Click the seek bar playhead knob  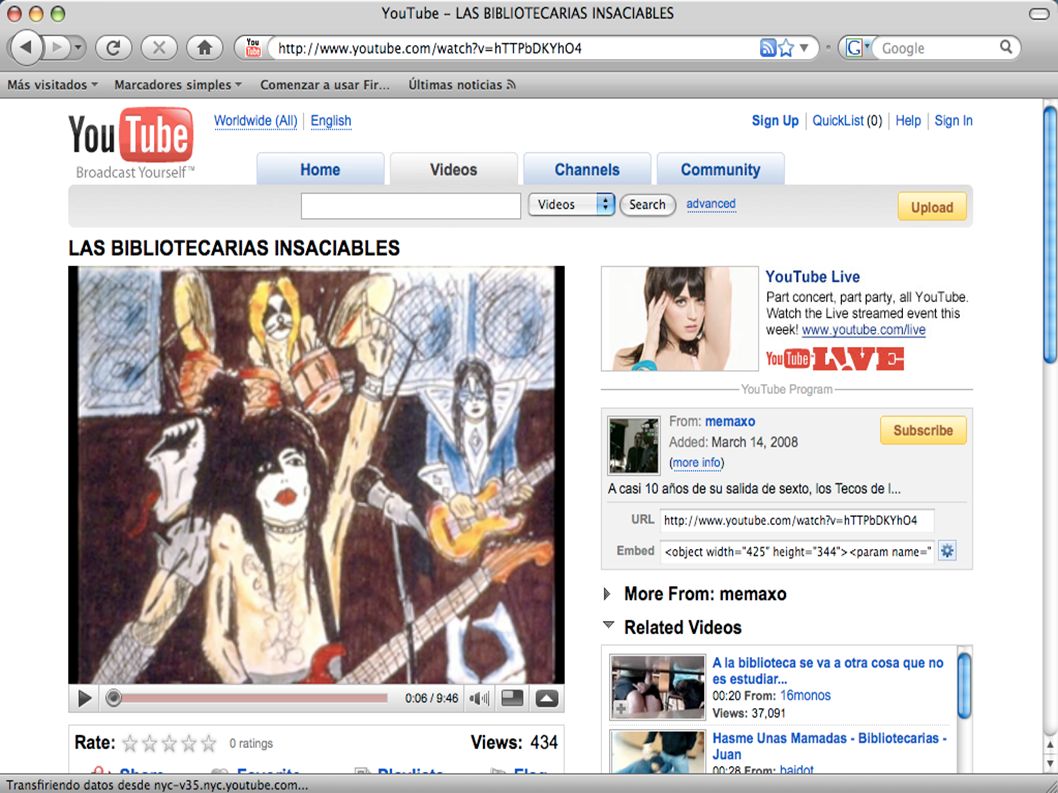[113, 698]
